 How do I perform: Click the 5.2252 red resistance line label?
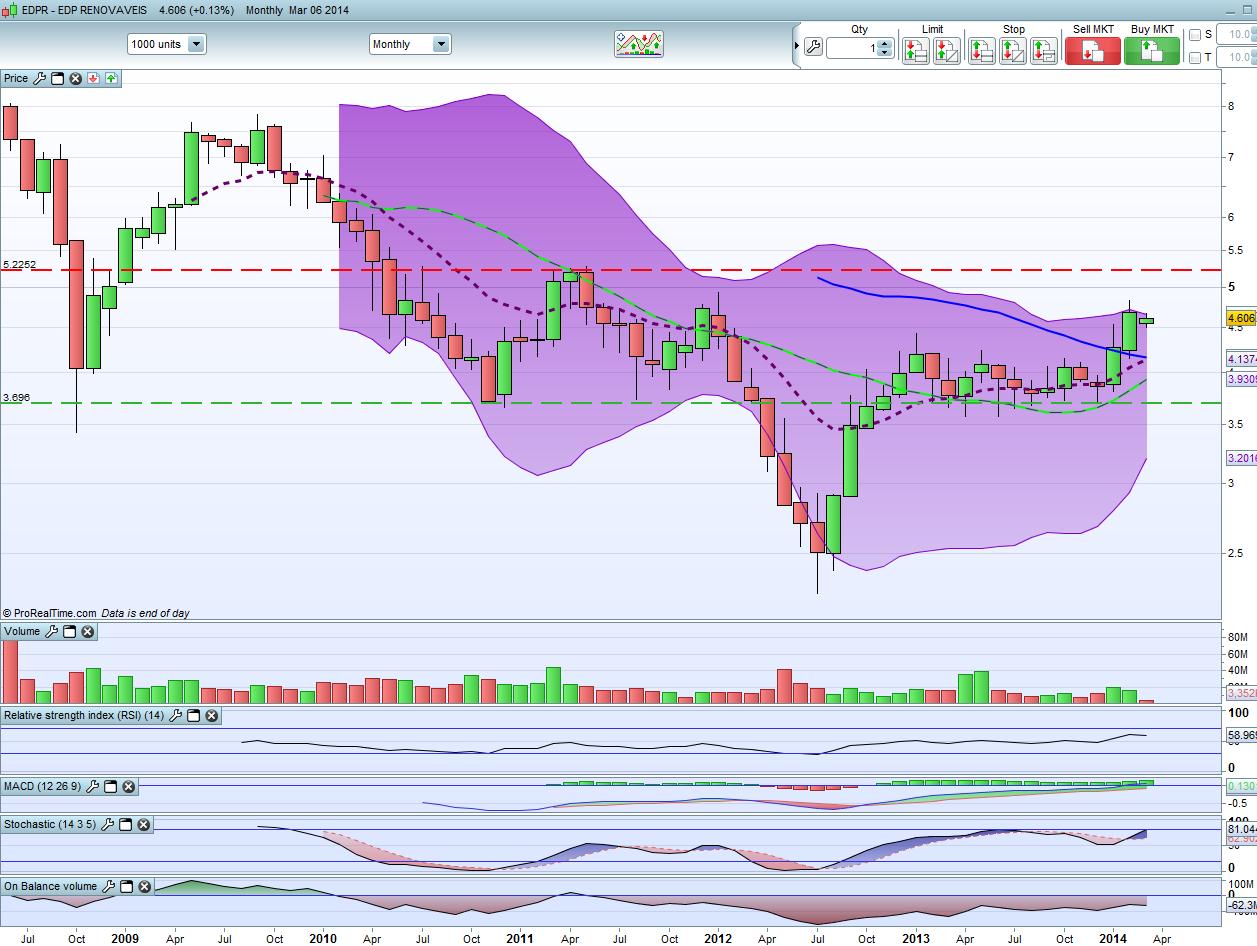20,265
